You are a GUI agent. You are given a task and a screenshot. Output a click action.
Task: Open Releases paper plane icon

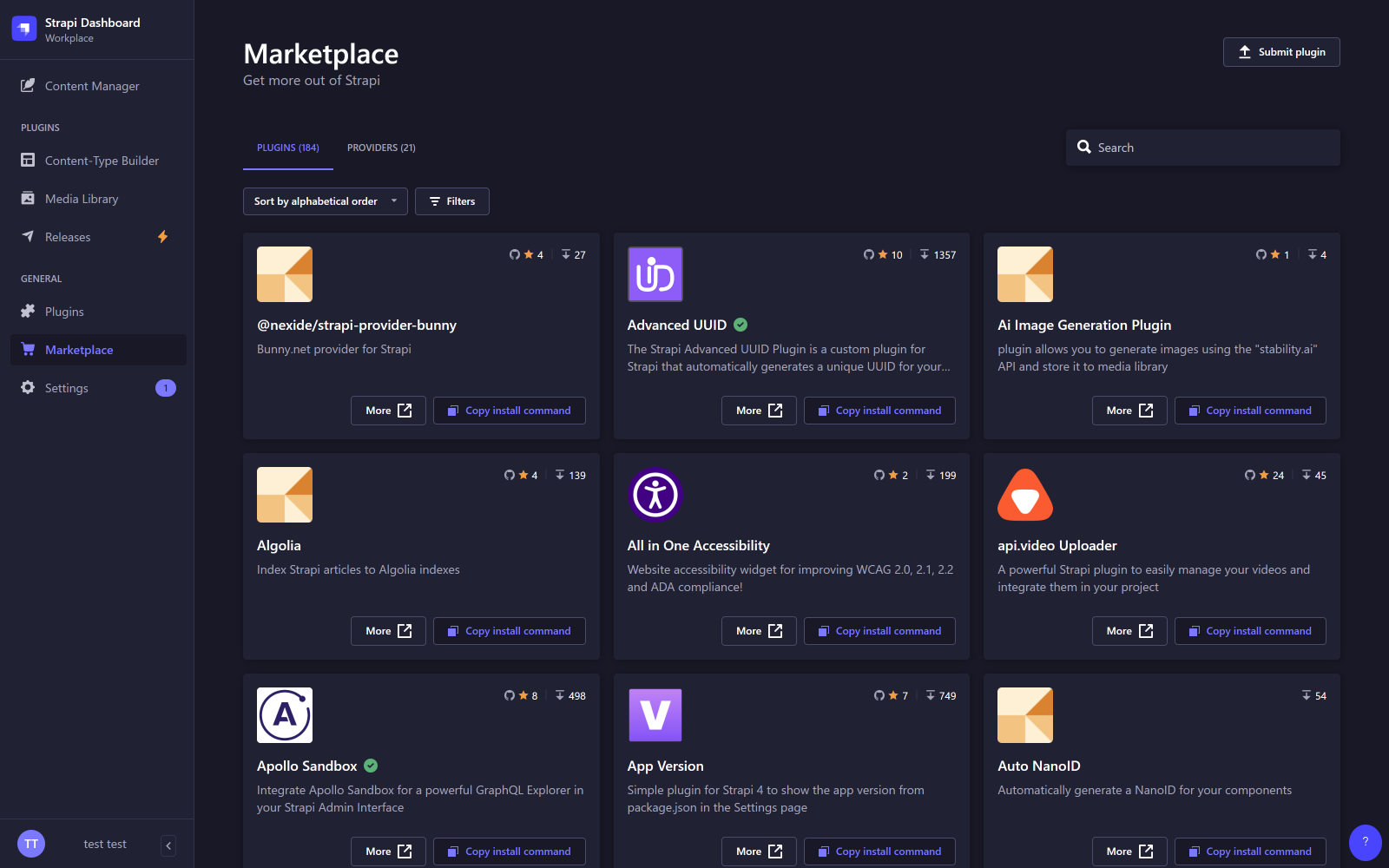(x=28, y=236)
